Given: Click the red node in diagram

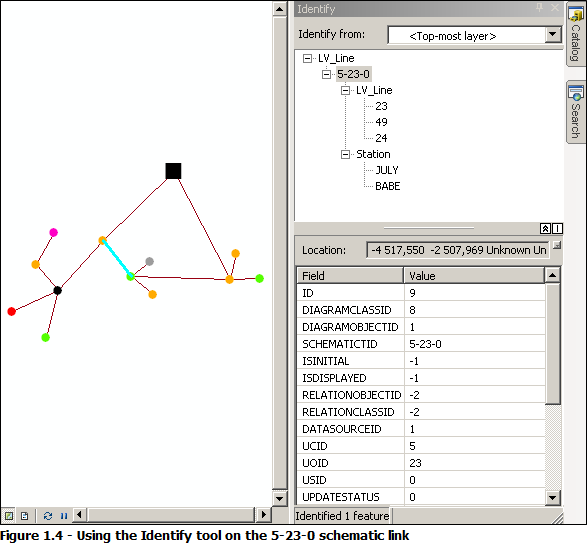Looking at the screenshot, I should click(12, 311).
